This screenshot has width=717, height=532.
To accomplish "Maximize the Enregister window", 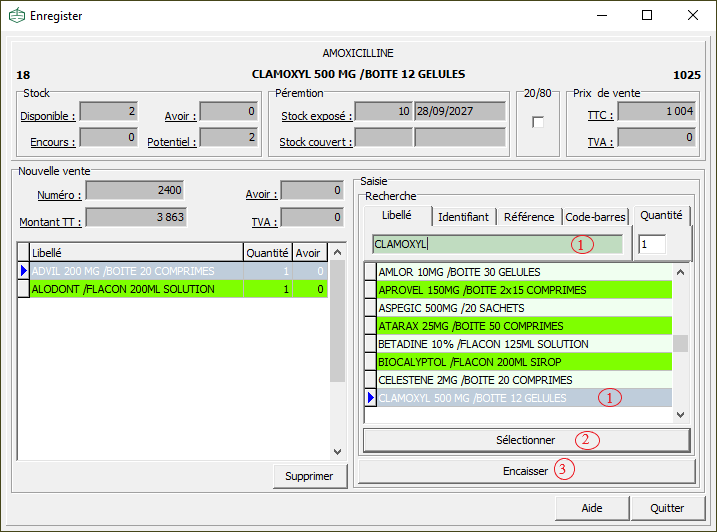I will pos(647,16).
